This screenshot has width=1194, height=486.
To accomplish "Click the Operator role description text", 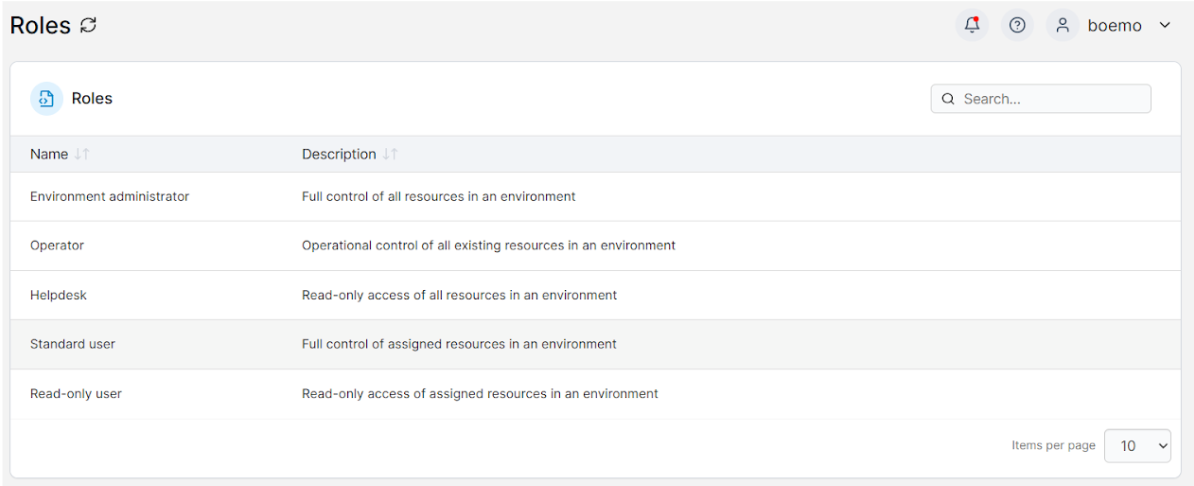I will (x=489, y=246).
